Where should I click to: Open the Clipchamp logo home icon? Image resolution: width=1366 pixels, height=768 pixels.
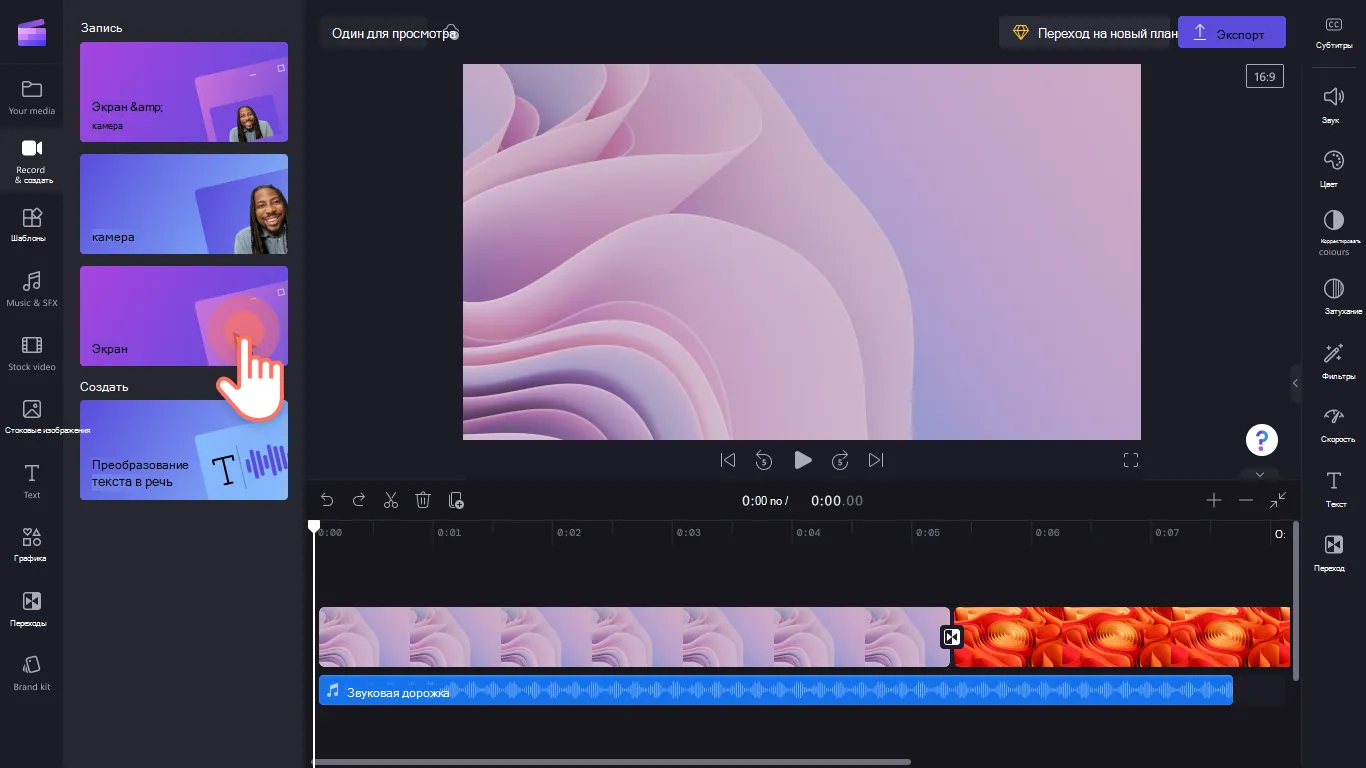click(x=32, y=33)
